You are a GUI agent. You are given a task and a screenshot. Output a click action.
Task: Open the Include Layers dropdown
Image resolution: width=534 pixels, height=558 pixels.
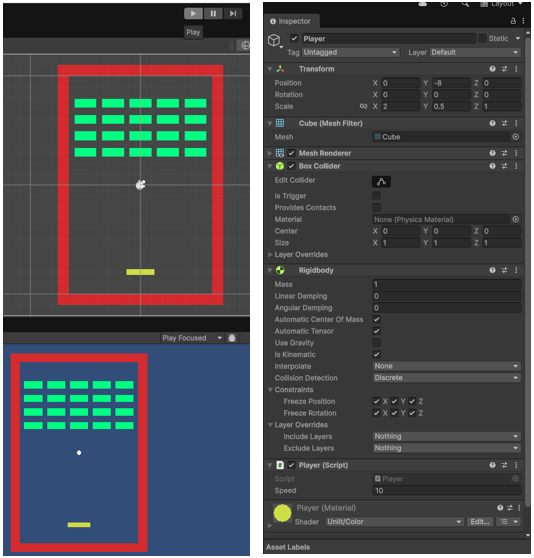pos(446,436)
